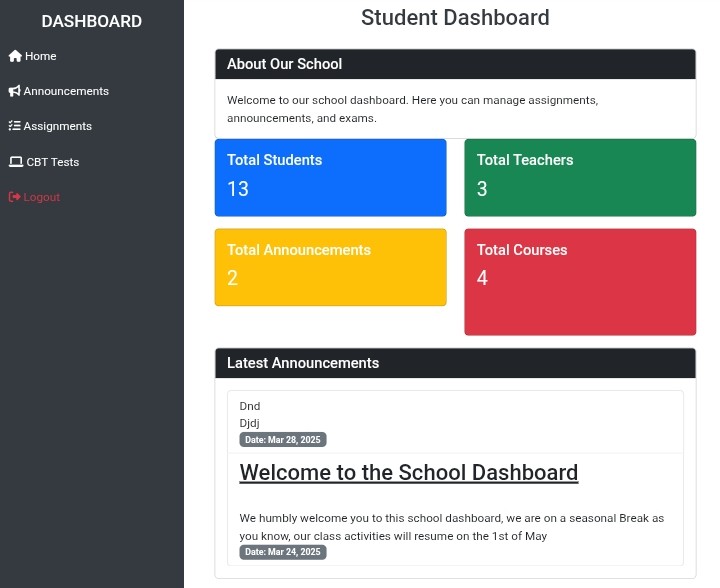This screenshot has height=588, width=720.
Task: Click the Announcements megaphone icon
Action: 15,92
